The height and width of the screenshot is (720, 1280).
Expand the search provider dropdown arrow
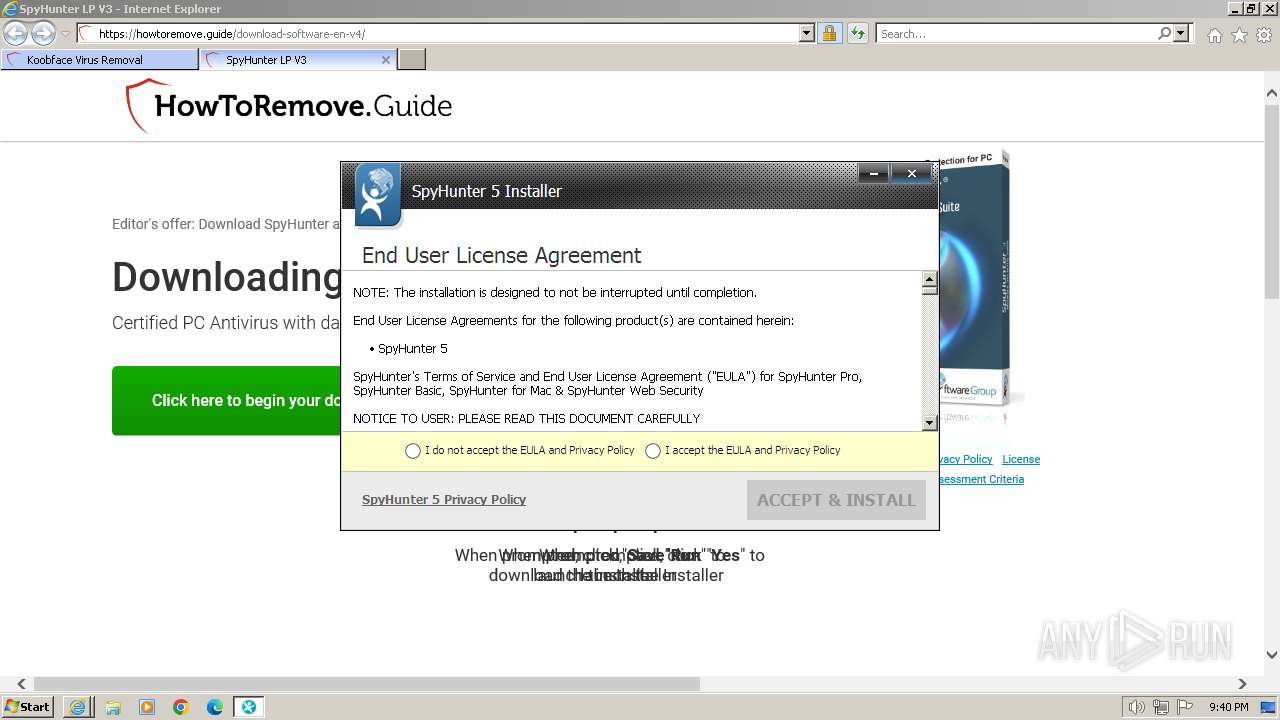(x=1181, y=34)
